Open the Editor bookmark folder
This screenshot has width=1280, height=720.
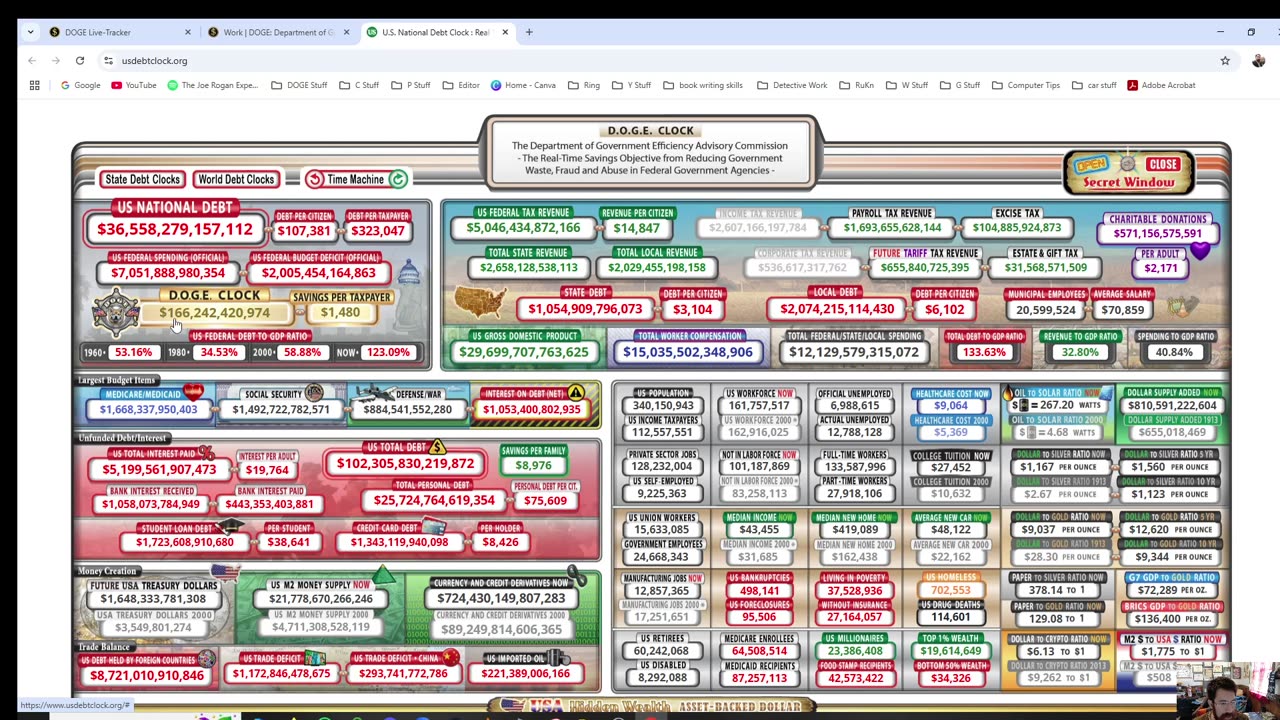coord(461,85)
